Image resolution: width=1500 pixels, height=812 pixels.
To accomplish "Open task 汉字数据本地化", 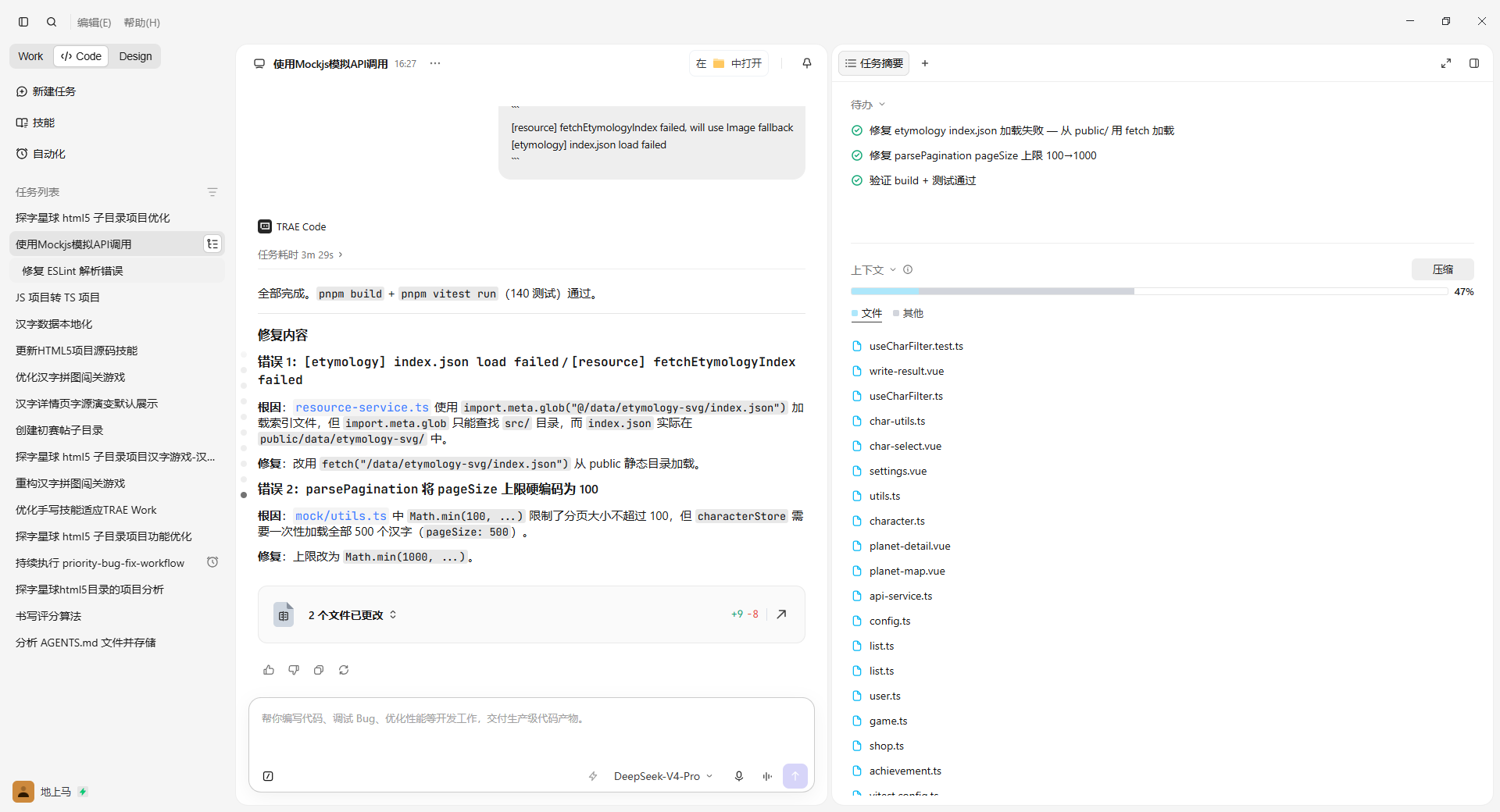I will coord(118,324).
